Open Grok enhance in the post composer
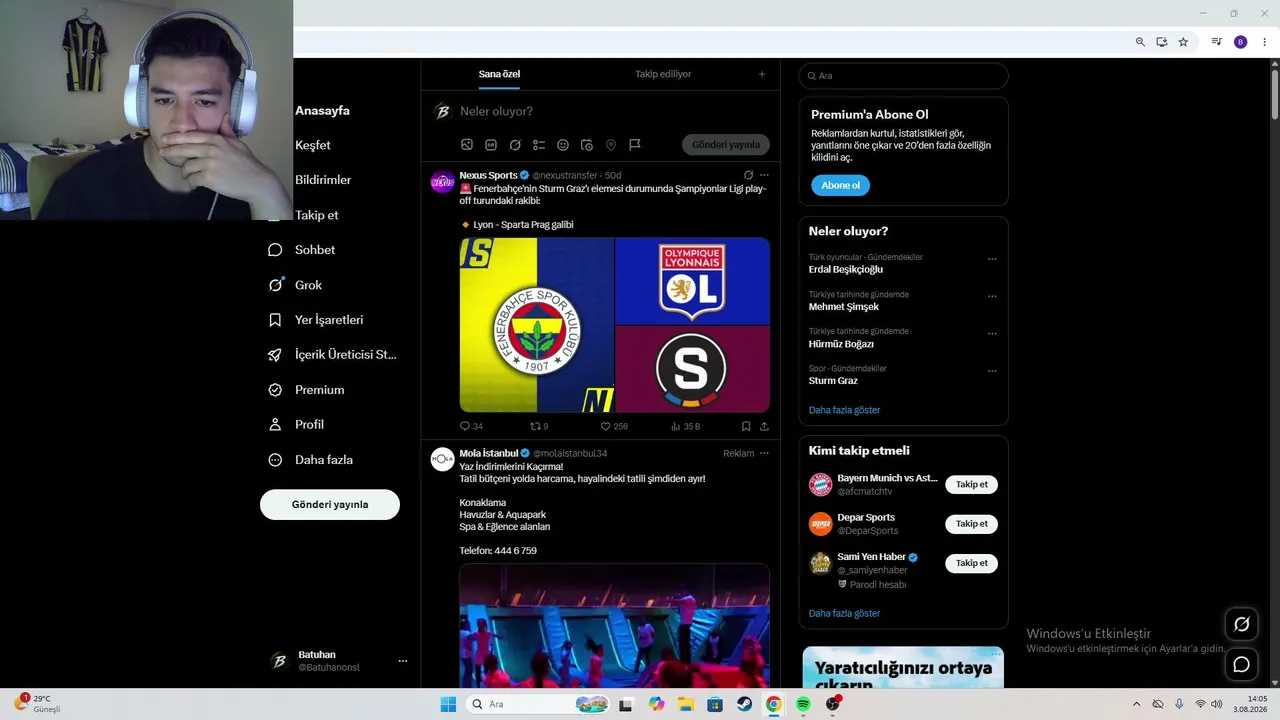Image resolution: width=1280 pixels, height=720 pixels. coord(515,145)
